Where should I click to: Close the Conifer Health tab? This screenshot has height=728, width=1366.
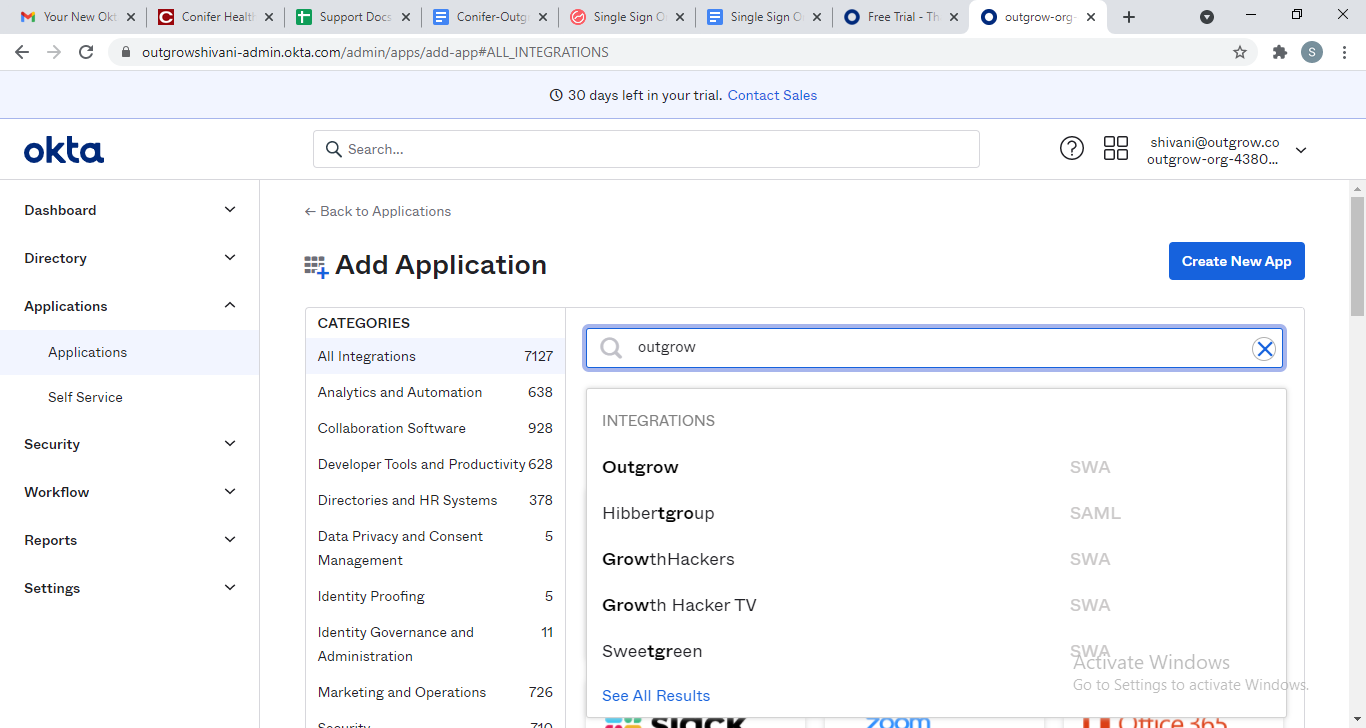click(268, 17)
